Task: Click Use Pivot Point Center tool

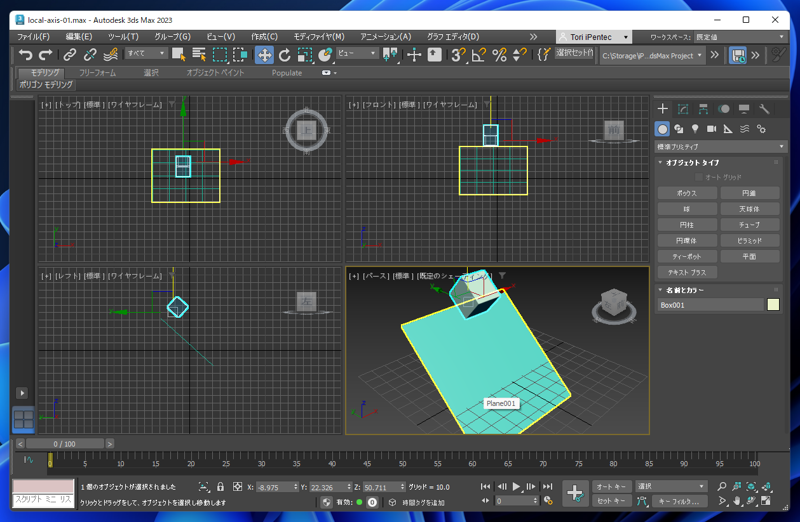Action: coord(390,55)
